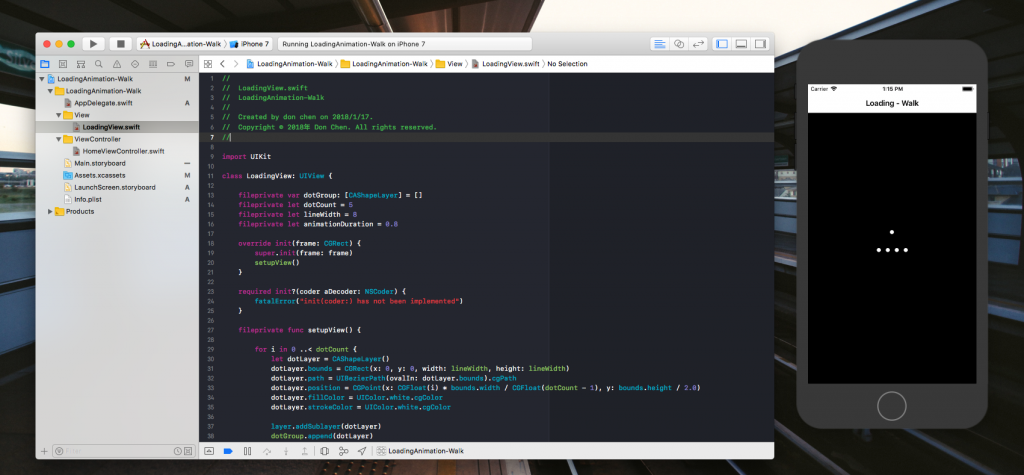Run the project with the Play button

pyautogui.click(x=93, y=44)
